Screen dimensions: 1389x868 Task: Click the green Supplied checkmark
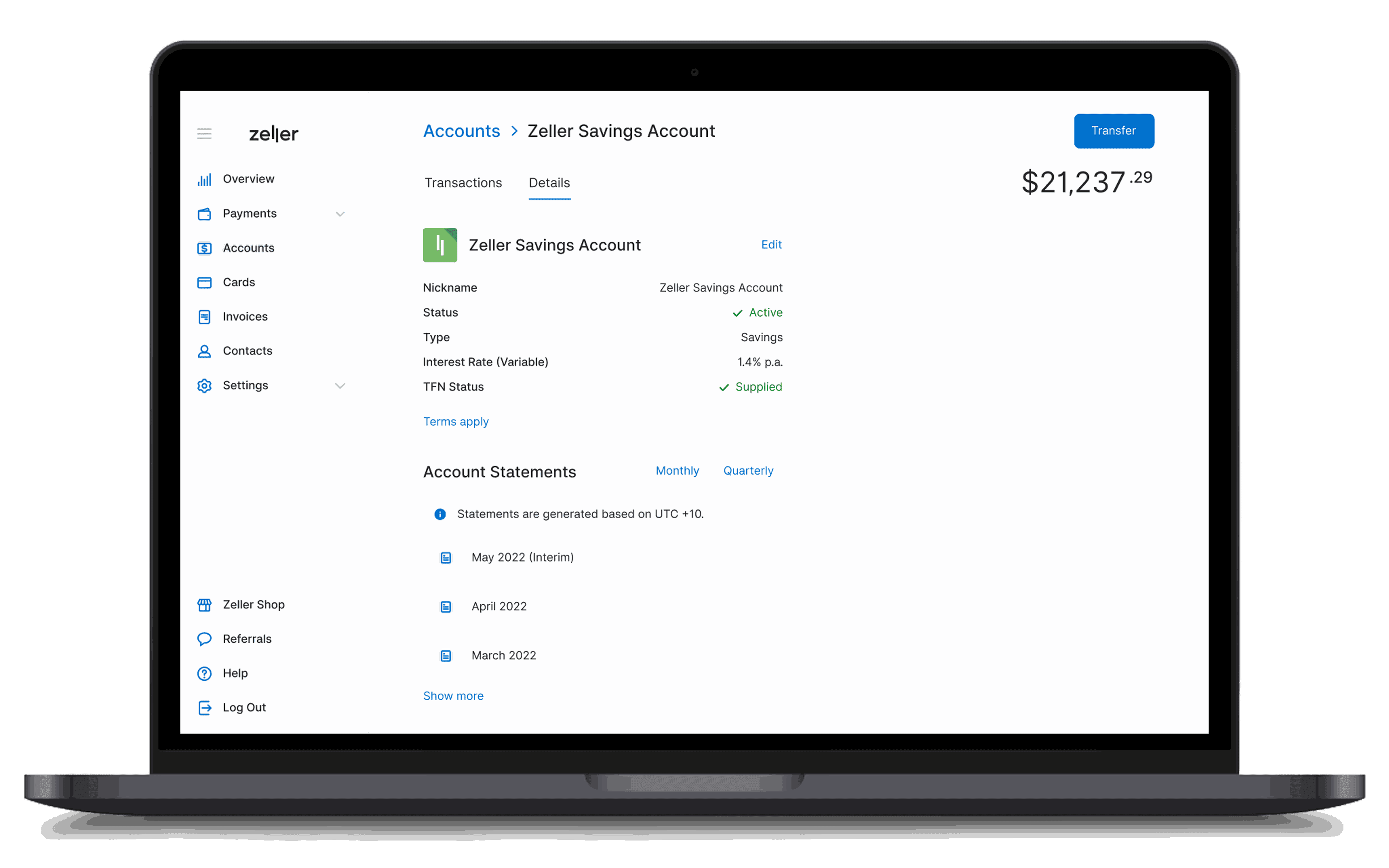[x=724, y=387]
